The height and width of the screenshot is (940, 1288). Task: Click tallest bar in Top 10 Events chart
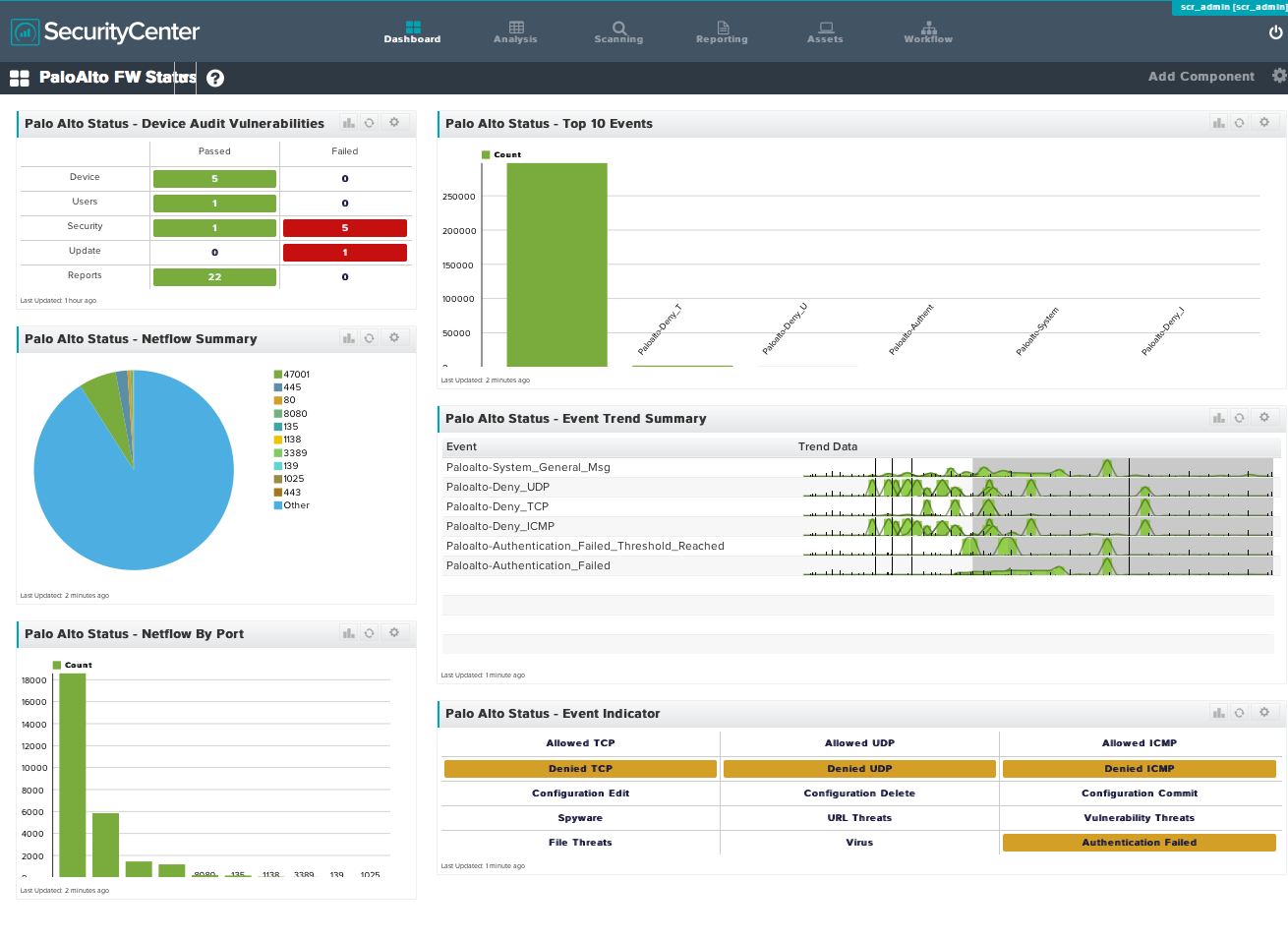click(556, 265)
